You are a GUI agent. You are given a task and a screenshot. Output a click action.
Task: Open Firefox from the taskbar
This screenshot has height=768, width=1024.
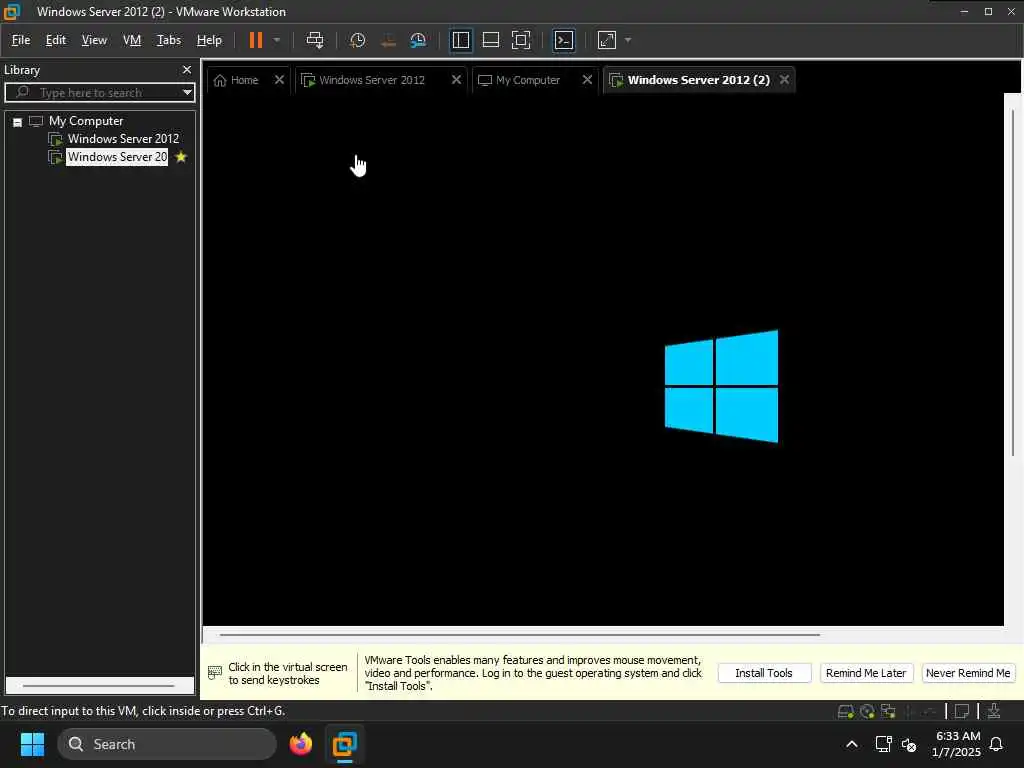pos(301,744)
